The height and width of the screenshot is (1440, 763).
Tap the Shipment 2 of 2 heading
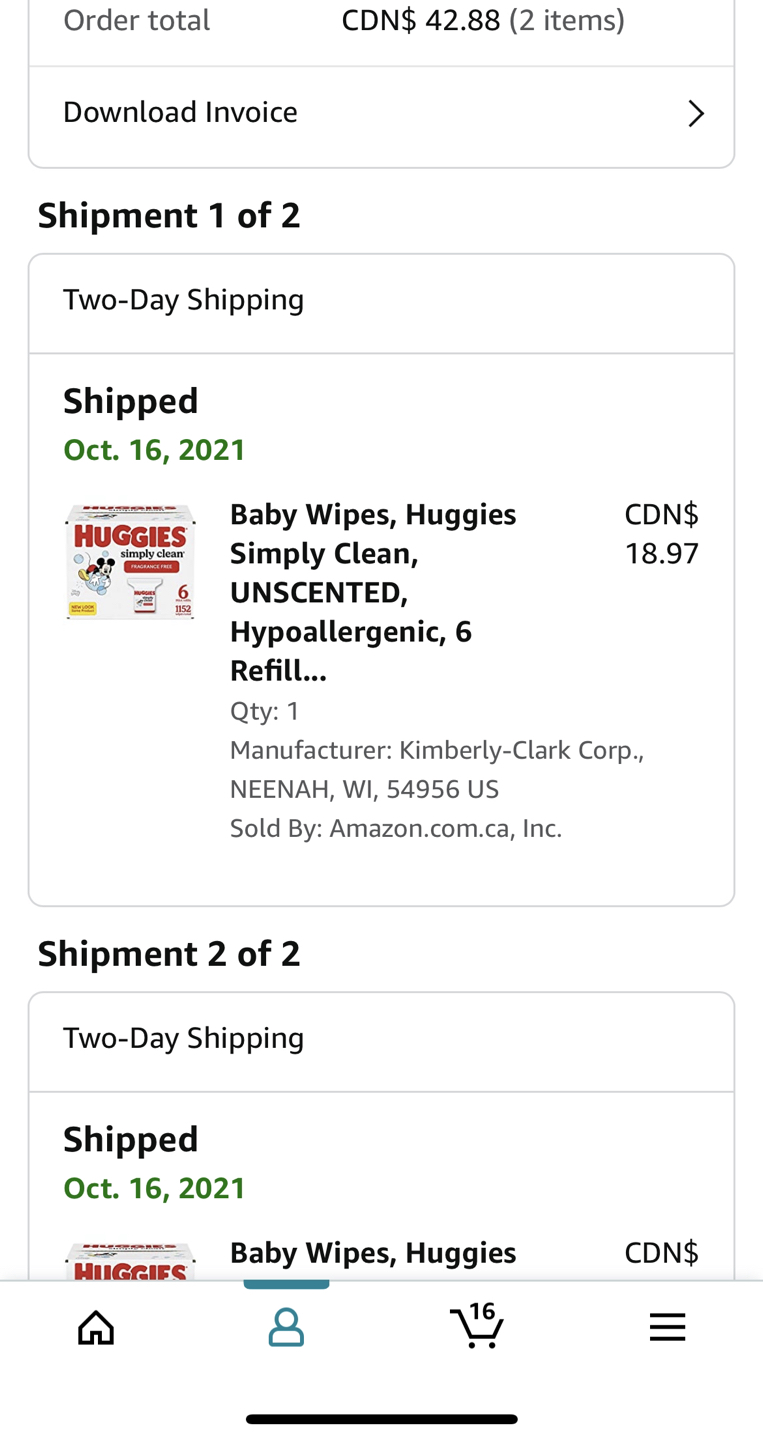click(169, 953)
